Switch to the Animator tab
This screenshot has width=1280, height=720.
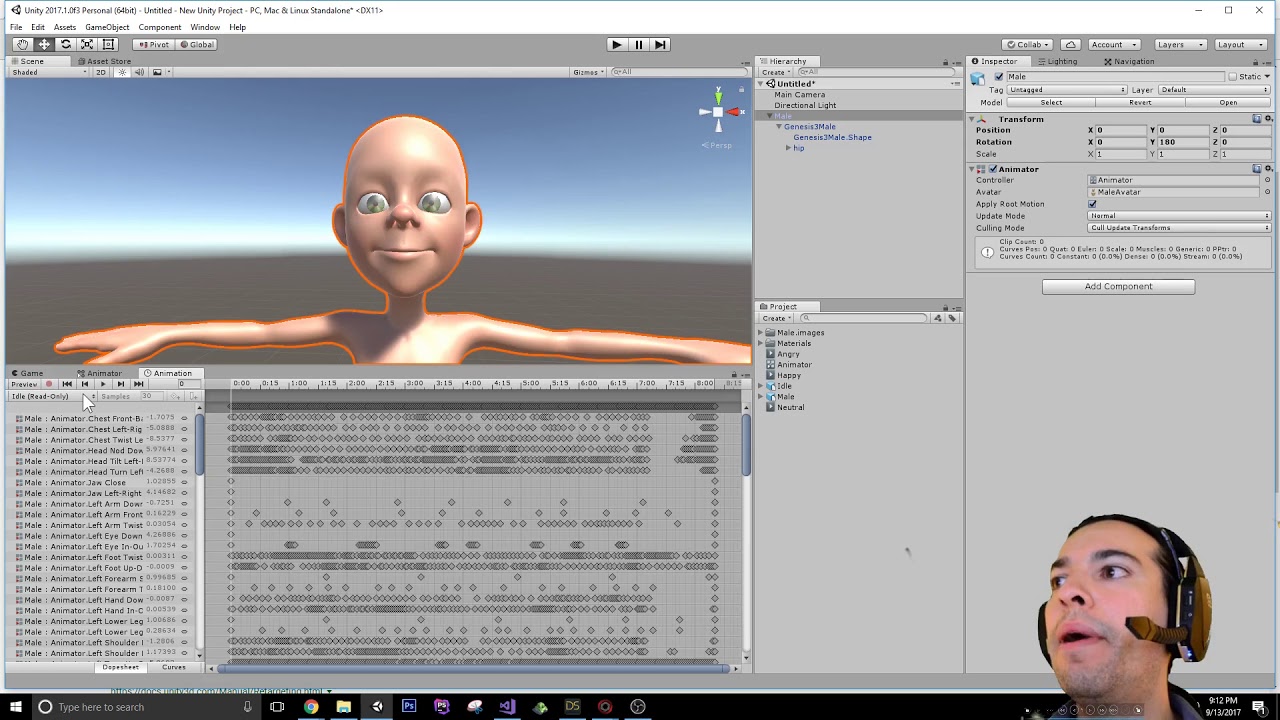[x=98, y=373]
